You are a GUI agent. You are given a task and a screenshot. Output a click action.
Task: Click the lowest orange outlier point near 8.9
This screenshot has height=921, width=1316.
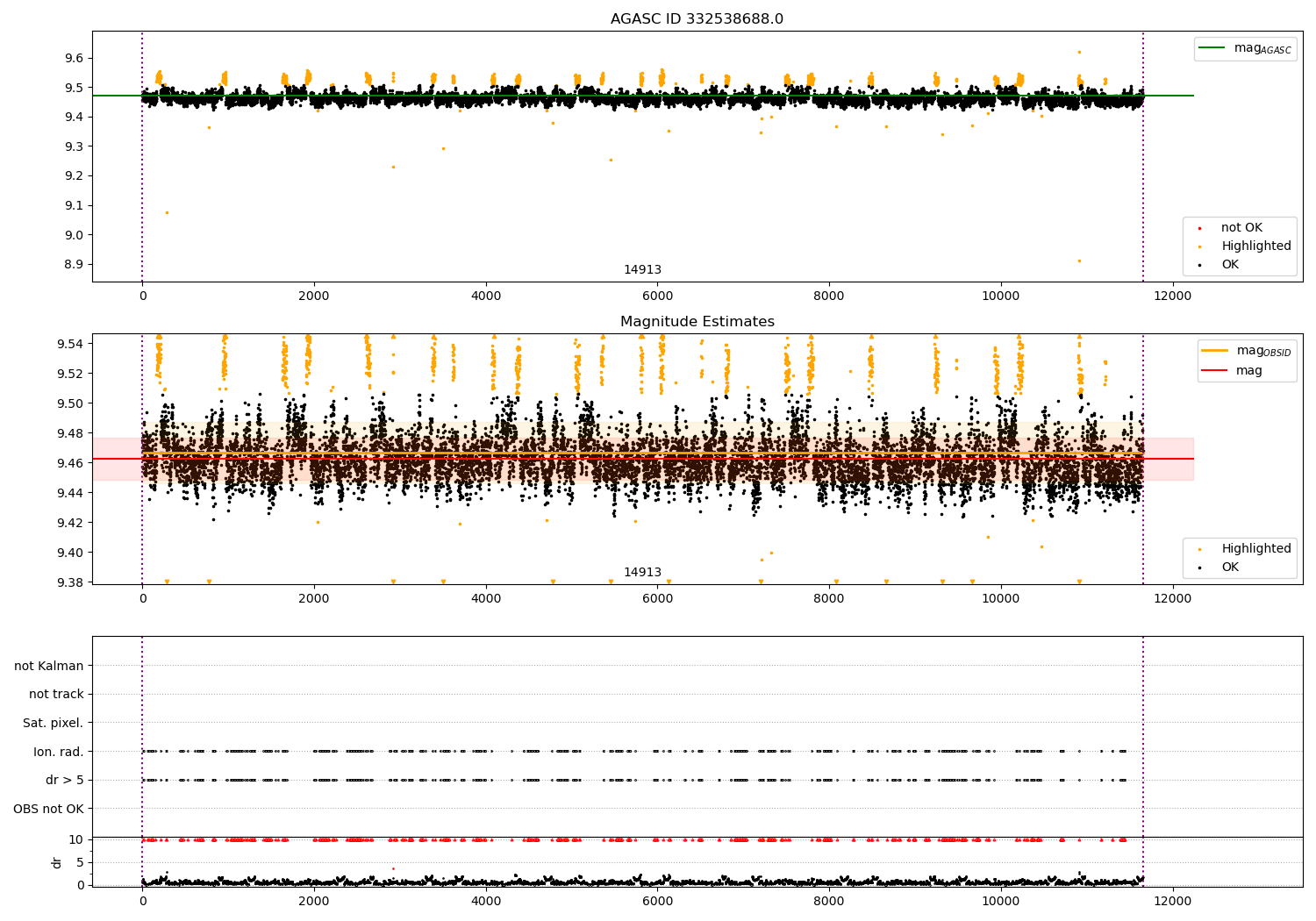pyautogui.click(x=1079, y=261)
